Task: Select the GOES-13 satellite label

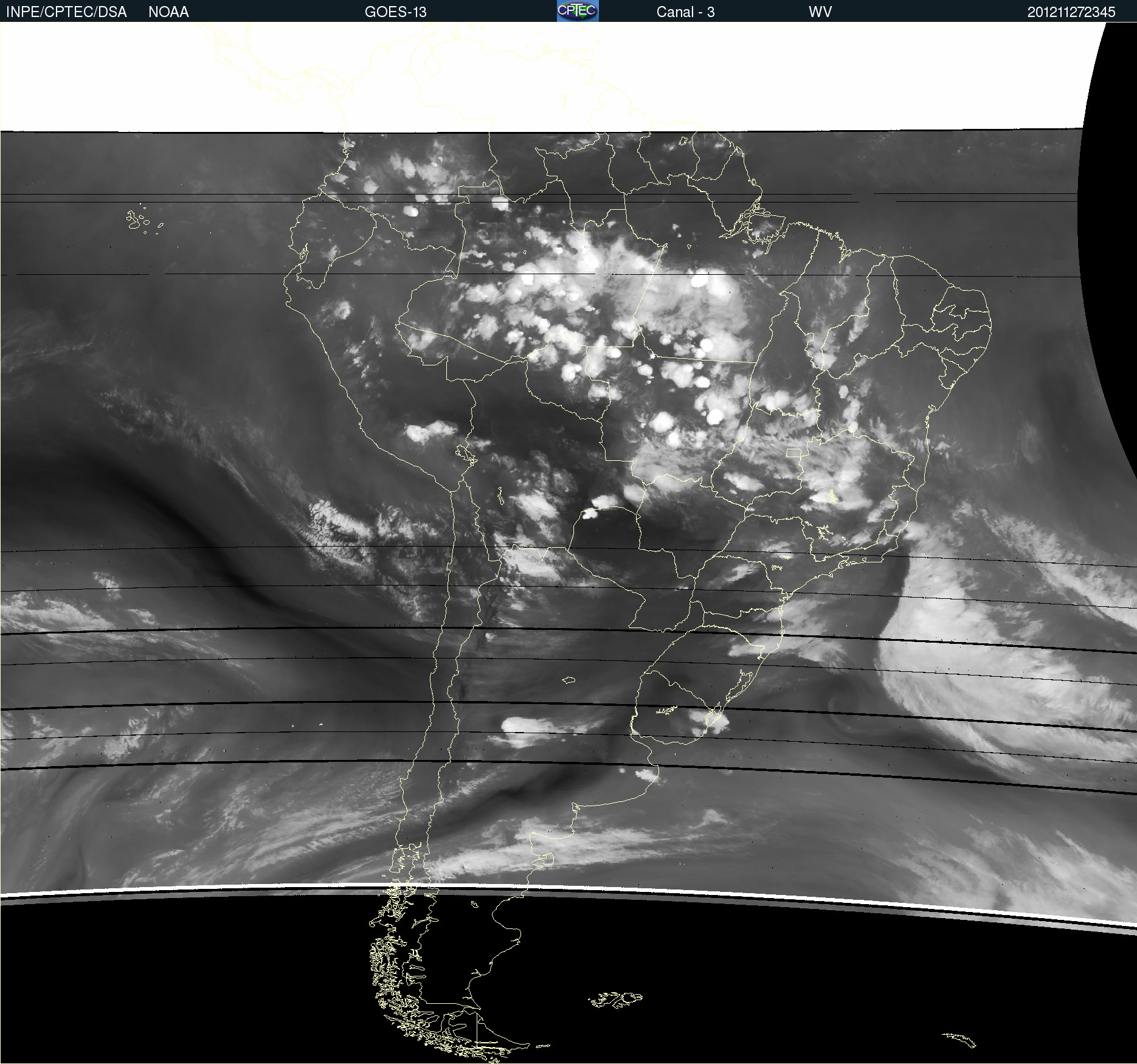Action: coord(395,12)
